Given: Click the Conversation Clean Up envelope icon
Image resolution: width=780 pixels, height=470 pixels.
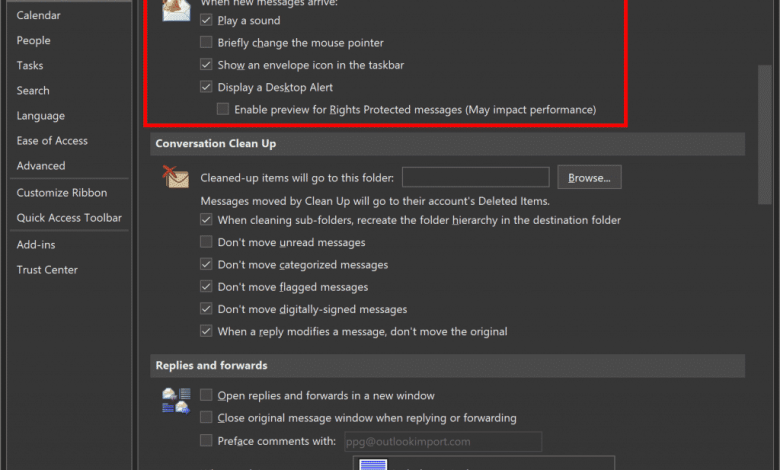Looking at the screenshot, I should click(176, 177).
